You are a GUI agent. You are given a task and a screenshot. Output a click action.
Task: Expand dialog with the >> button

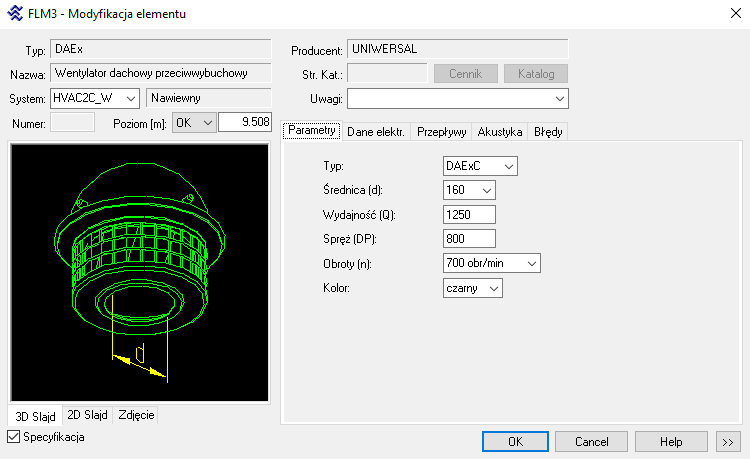tap(727, 441)
